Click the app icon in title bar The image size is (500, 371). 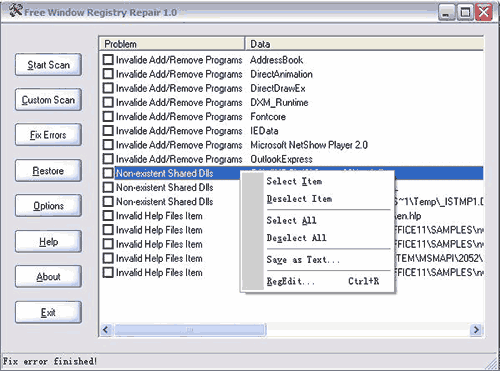(x=16, y=11)
